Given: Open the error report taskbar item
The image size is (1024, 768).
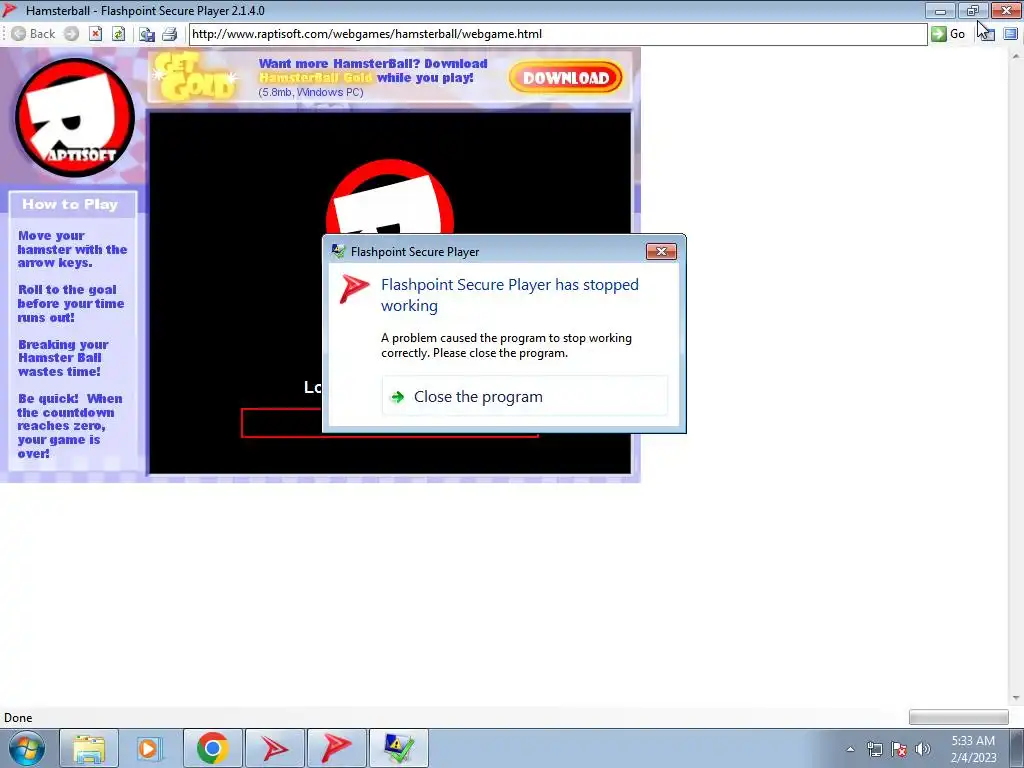Looking at the screenshot, I should (398, 748).
